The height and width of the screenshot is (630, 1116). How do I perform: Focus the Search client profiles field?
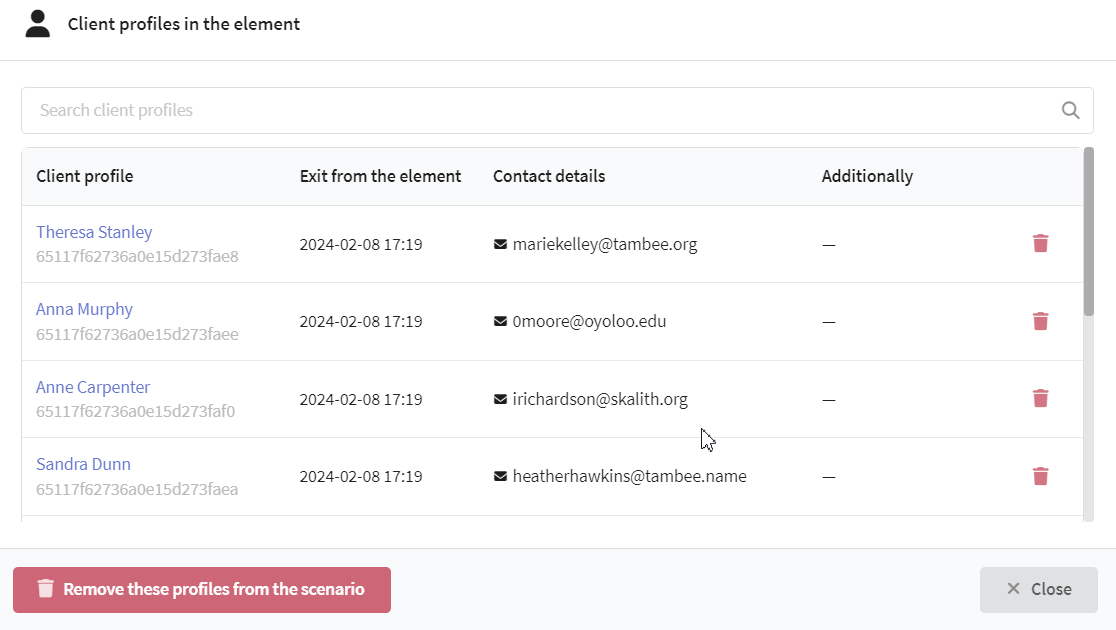[x=557, y=110]
